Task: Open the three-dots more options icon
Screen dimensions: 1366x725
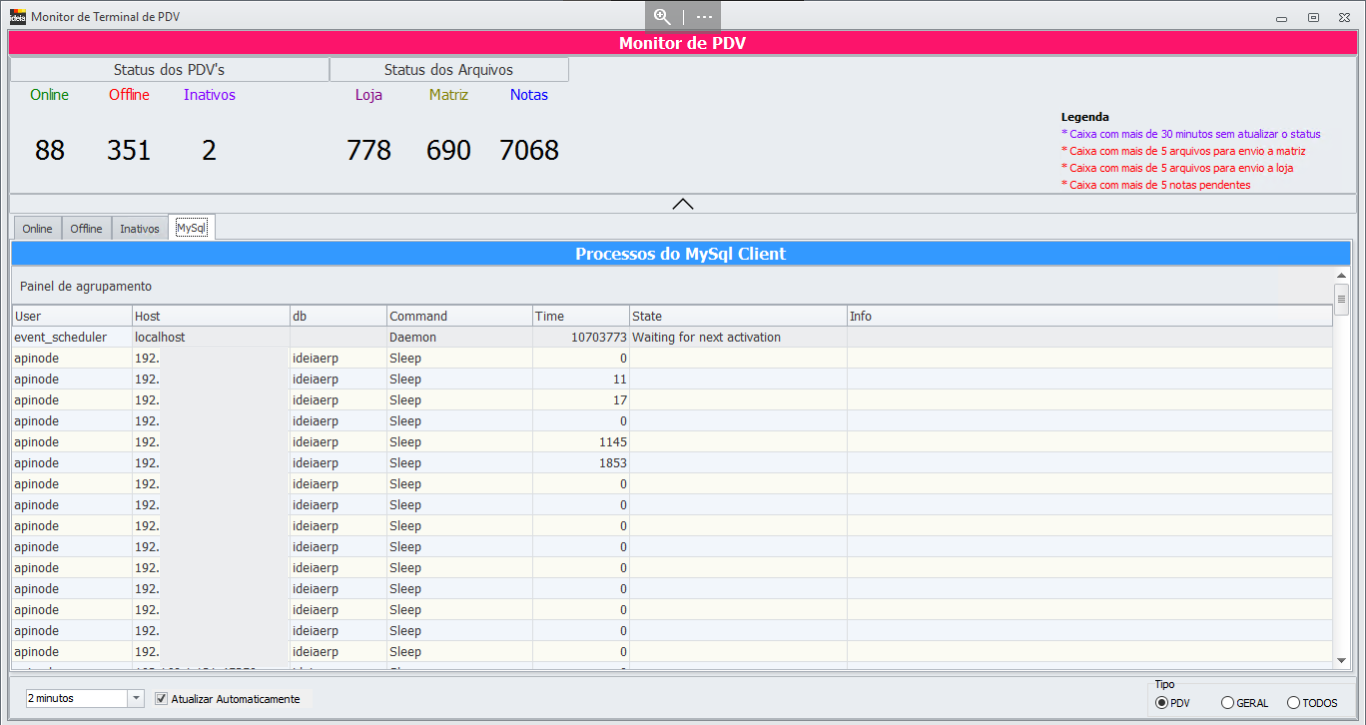Action: point(704,16)
